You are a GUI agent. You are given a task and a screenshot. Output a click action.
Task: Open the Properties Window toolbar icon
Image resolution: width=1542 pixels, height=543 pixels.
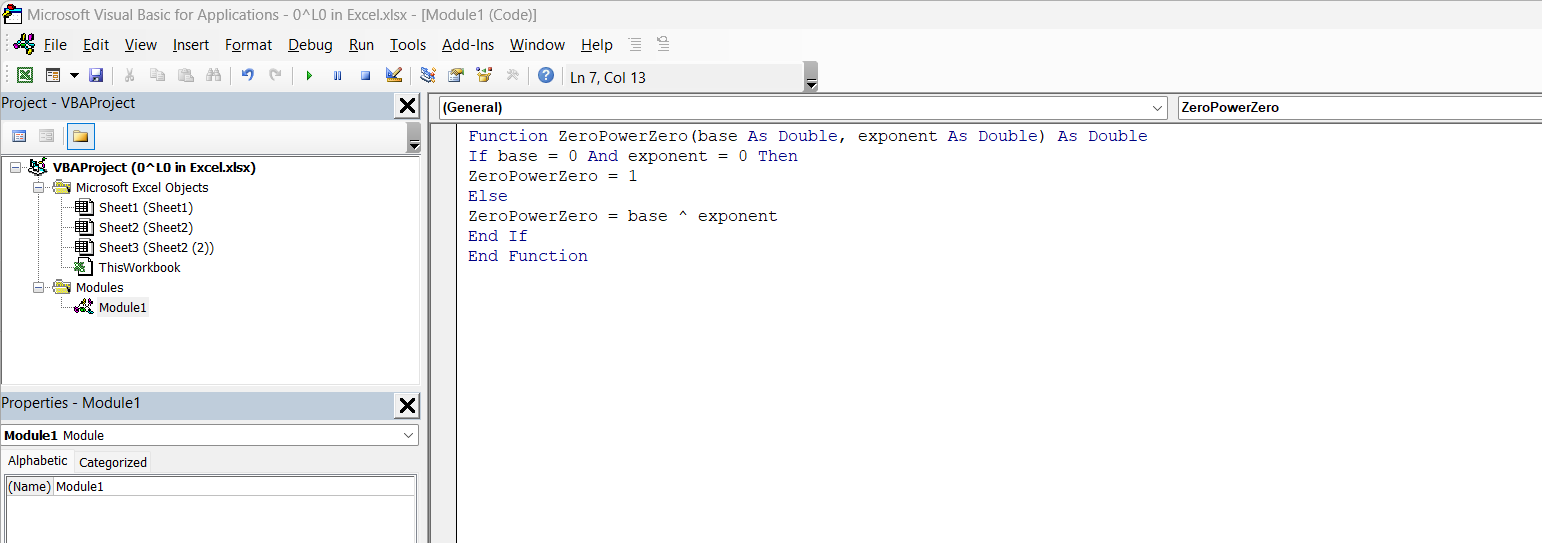456,76
